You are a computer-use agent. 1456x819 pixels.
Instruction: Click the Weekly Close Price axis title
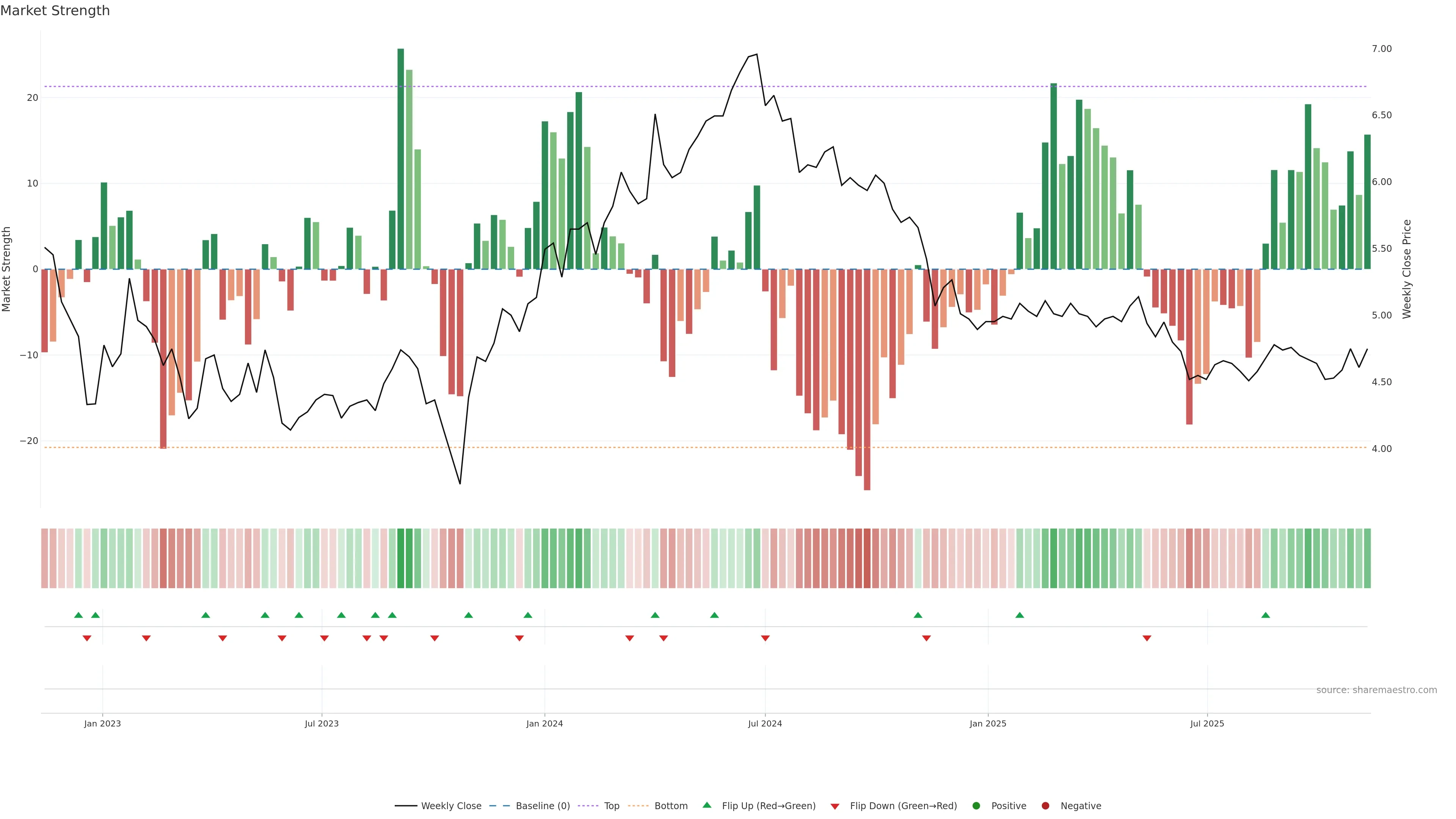[x=1407, y=269]
